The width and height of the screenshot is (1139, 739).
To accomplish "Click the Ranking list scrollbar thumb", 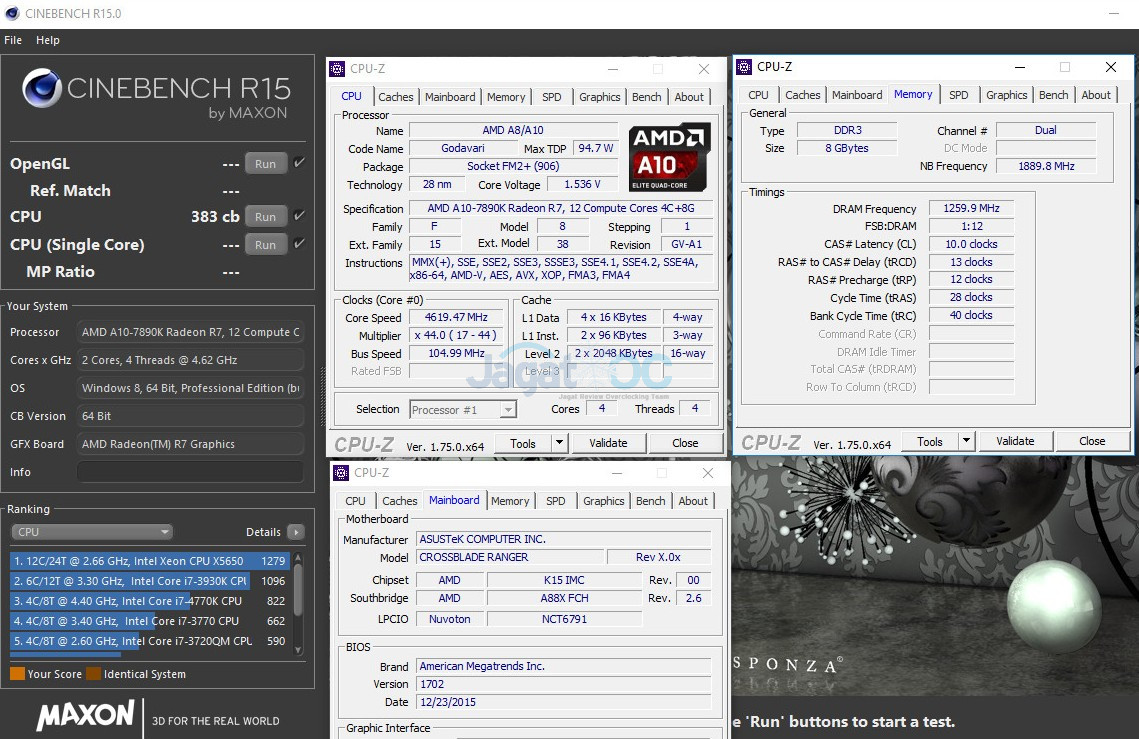I will 298,590.
